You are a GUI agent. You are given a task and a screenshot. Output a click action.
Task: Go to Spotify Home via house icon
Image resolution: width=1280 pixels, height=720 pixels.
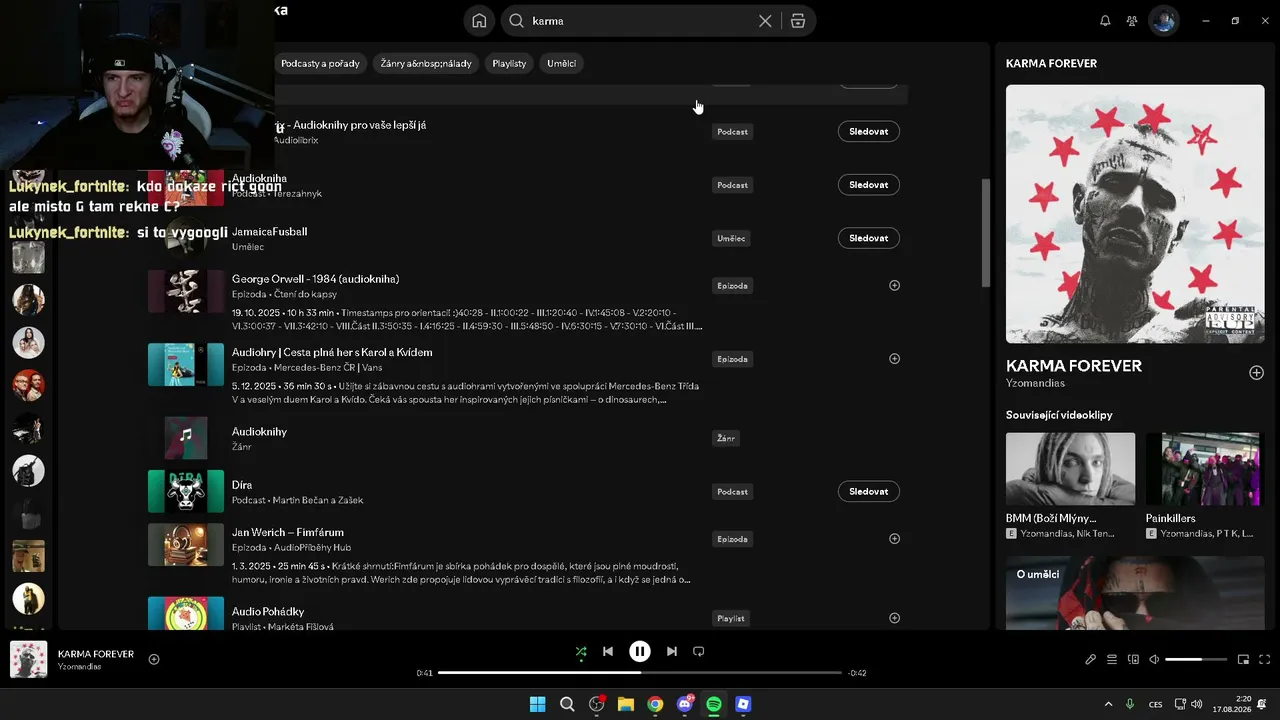pos(479,21)
